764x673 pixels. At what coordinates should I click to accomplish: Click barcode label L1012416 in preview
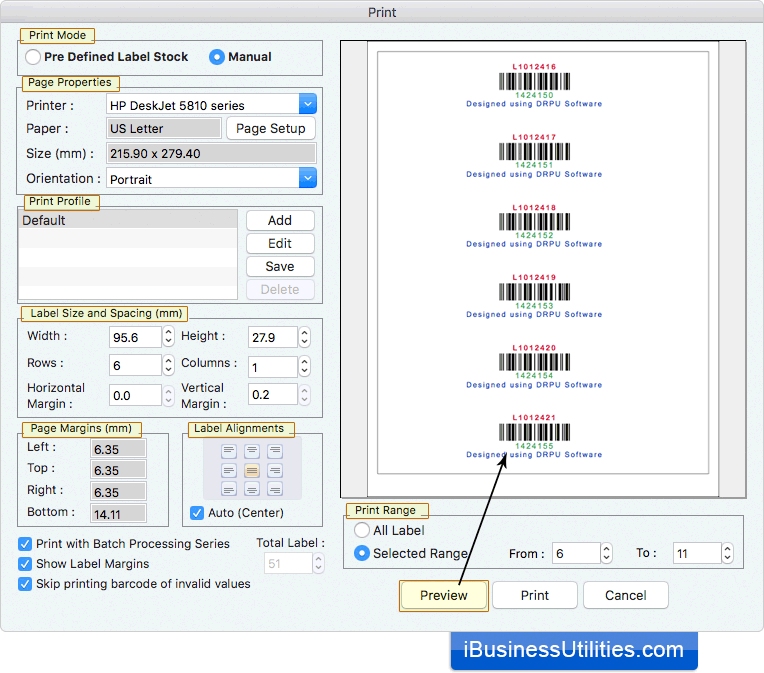click(534, 85)
